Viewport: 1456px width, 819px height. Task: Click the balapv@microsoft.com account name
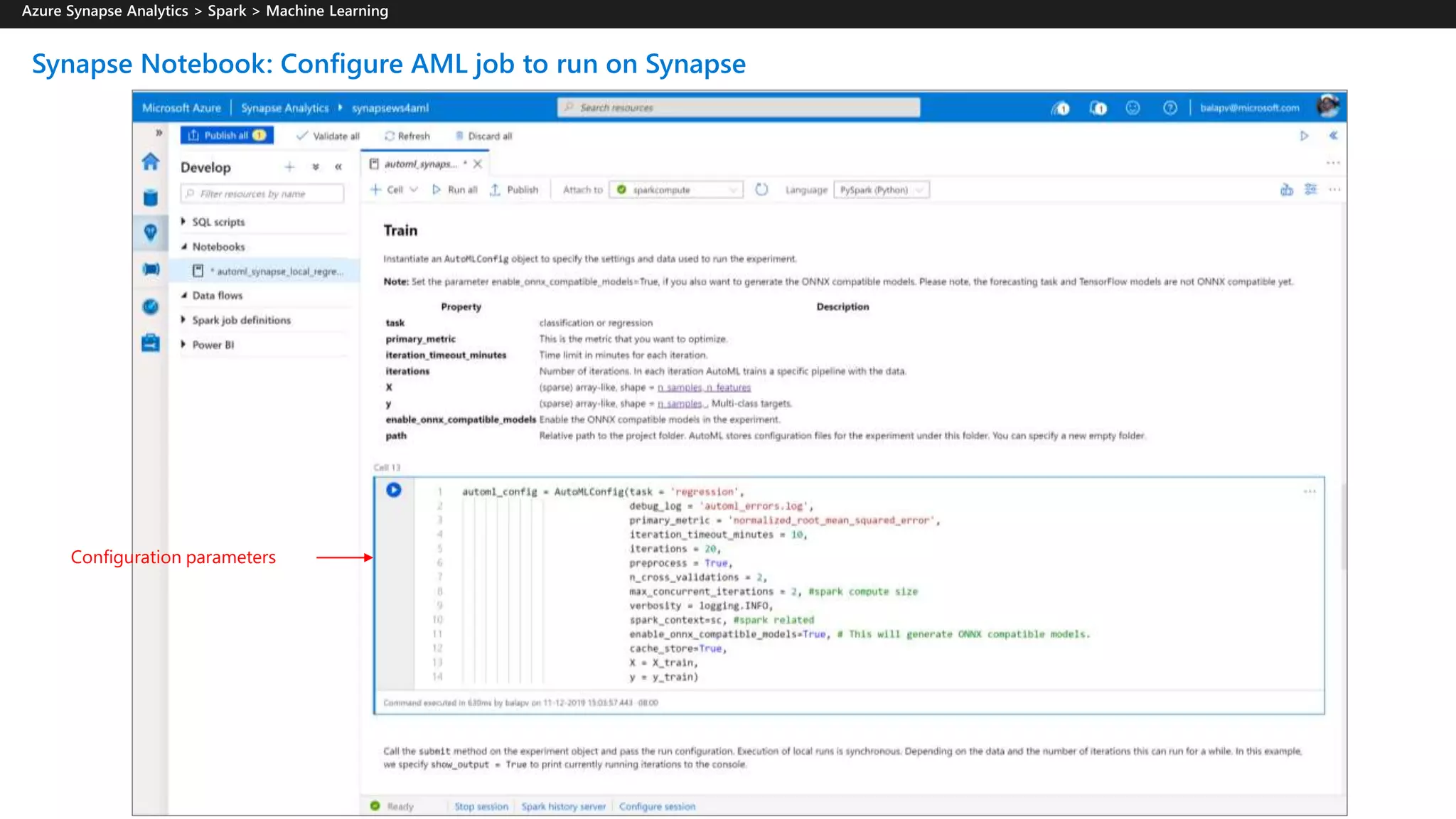click(x=1249, y=108)
